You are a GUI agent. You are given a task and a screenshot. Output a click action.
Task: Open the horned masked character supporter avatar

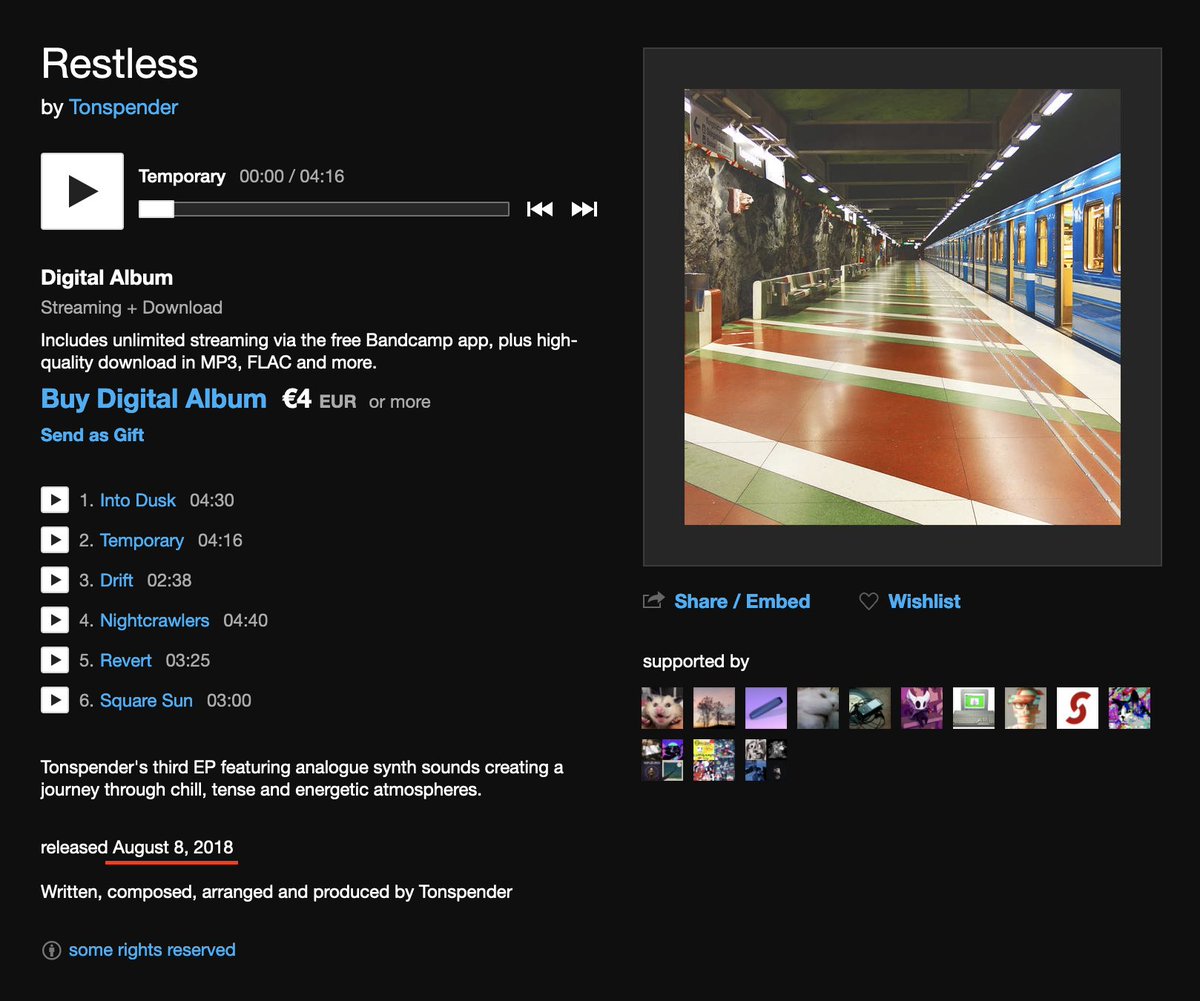coord(922,708)
